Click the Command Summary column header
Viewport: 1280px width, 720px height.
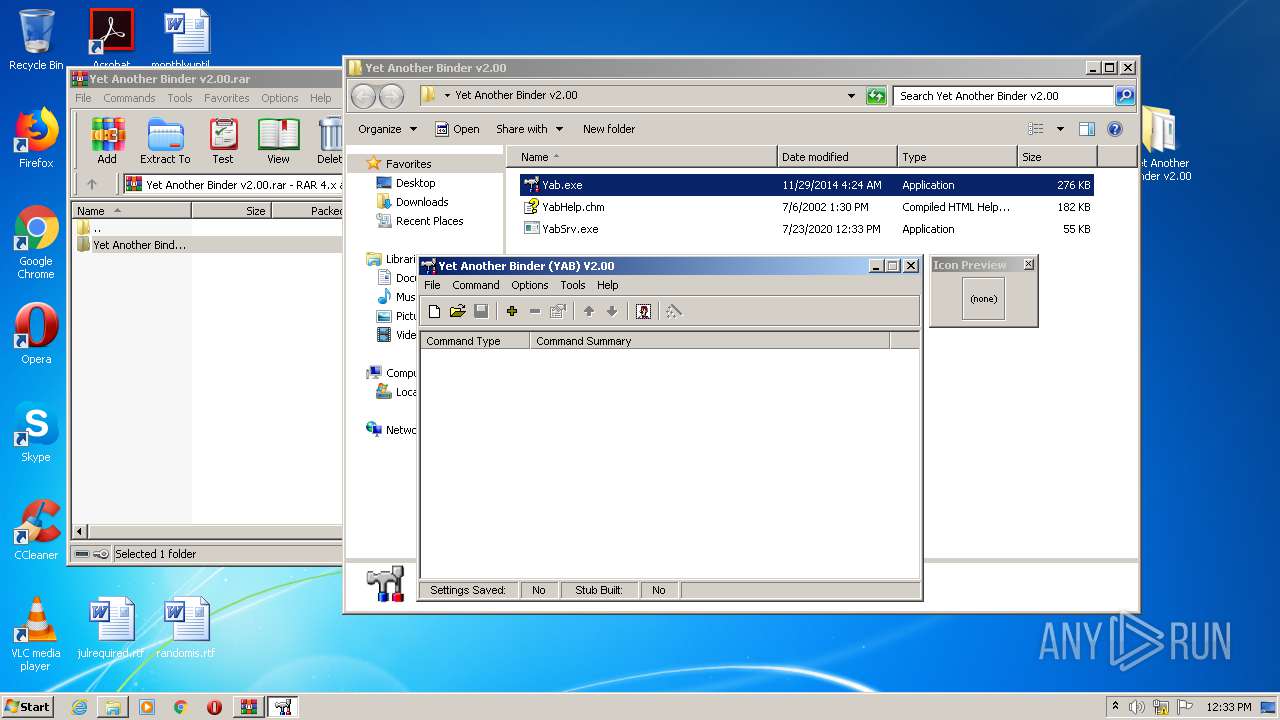709,341
